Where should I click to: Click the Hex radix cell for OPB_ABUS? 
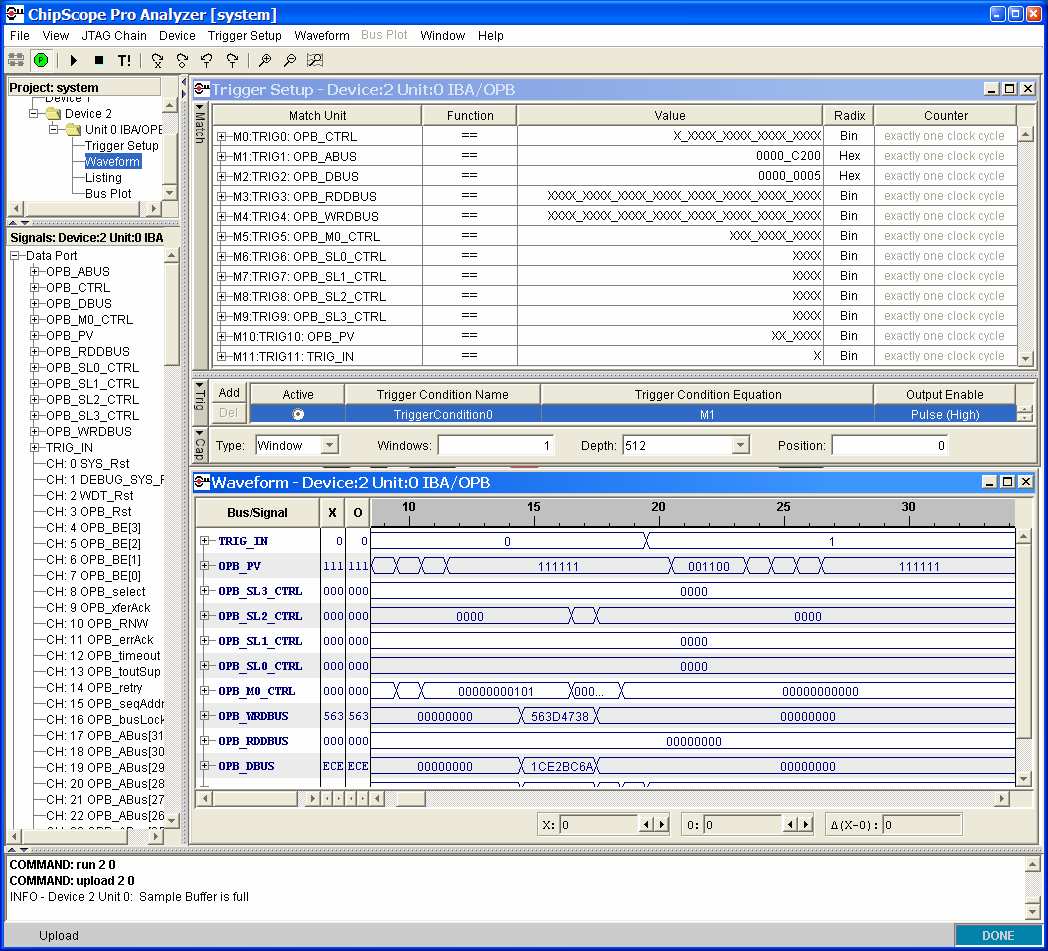tap(849, 156)
